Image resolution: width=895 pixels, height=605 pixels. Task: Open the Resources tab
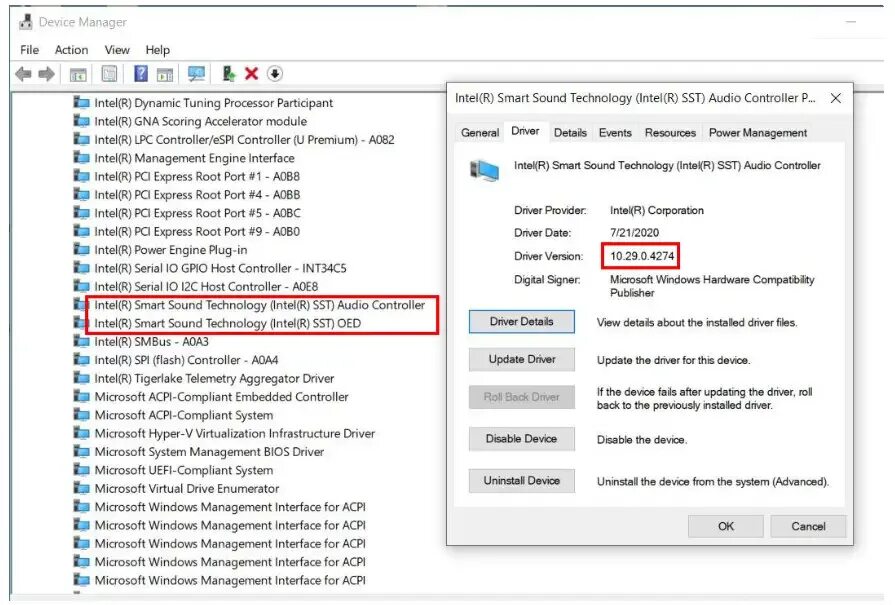[x=670, y=132]
